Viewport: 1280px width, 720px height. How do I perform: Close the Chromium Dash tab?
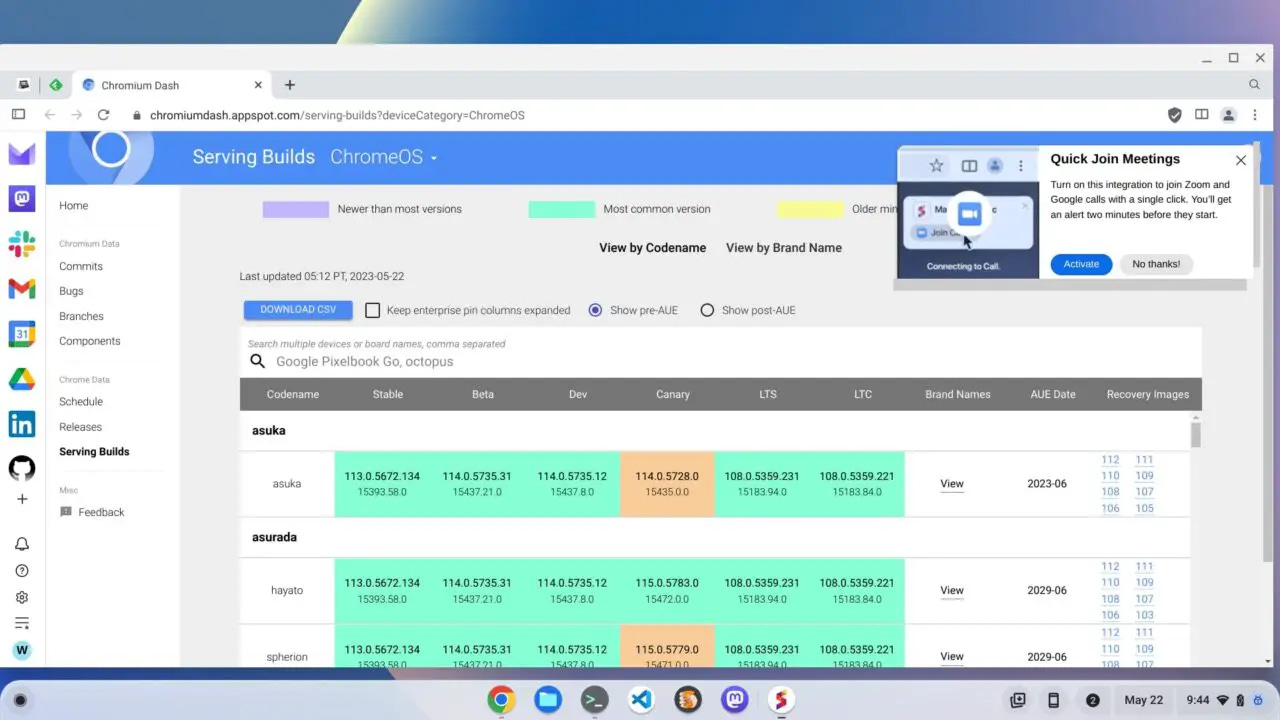(259, 85)
